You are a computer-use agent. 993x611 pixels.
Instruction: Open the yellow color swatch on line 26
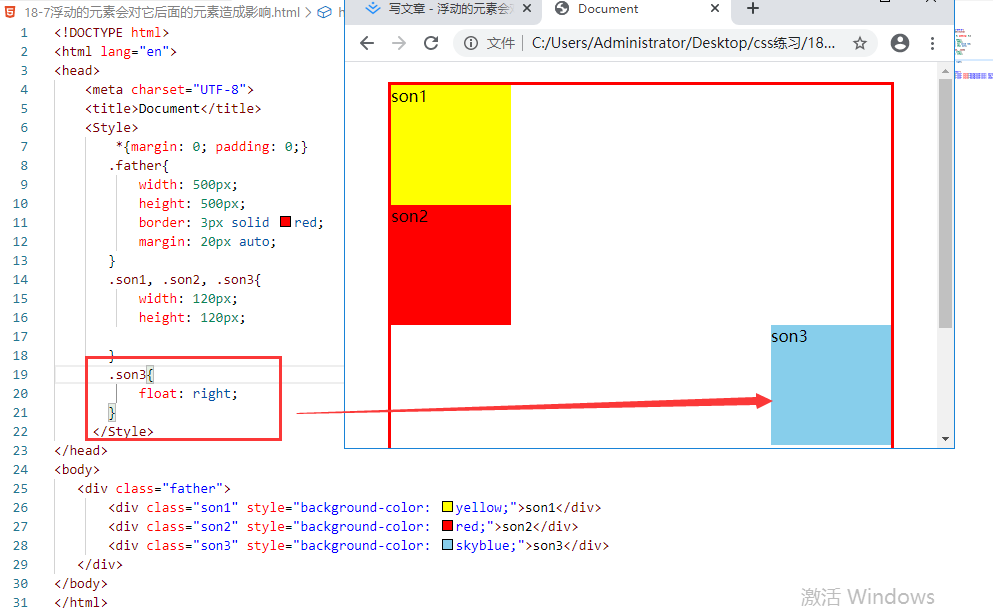[x=447, y=507]
